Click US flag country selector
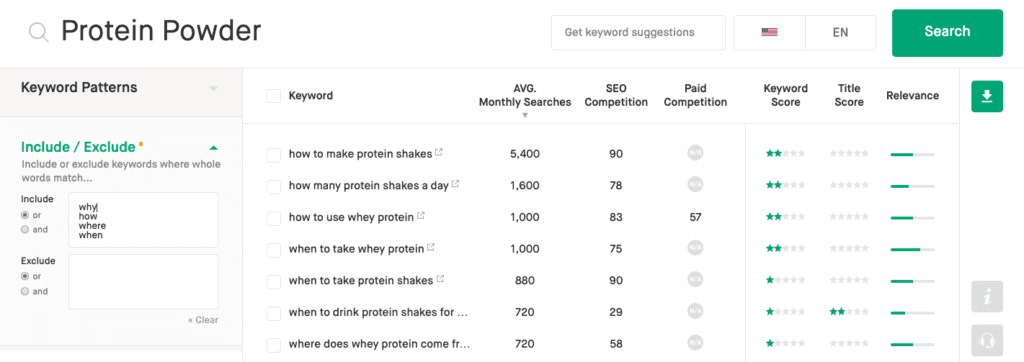This screenshot has width=1024, height=362. 769,32
